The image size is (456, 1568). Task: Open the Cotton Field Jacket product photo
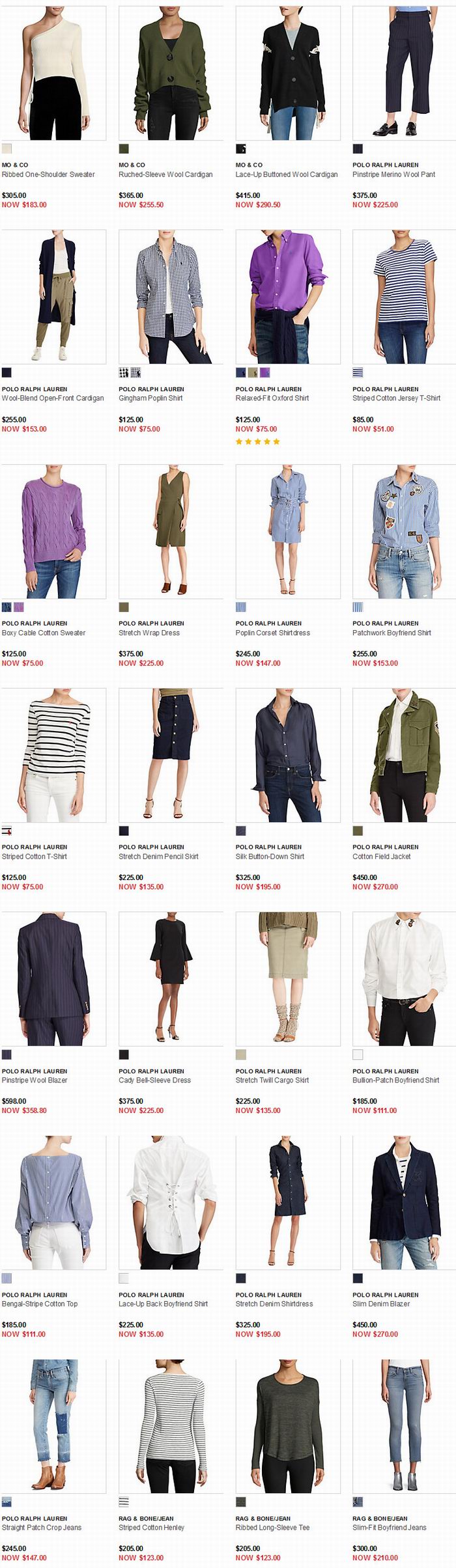tap(404, 755)
